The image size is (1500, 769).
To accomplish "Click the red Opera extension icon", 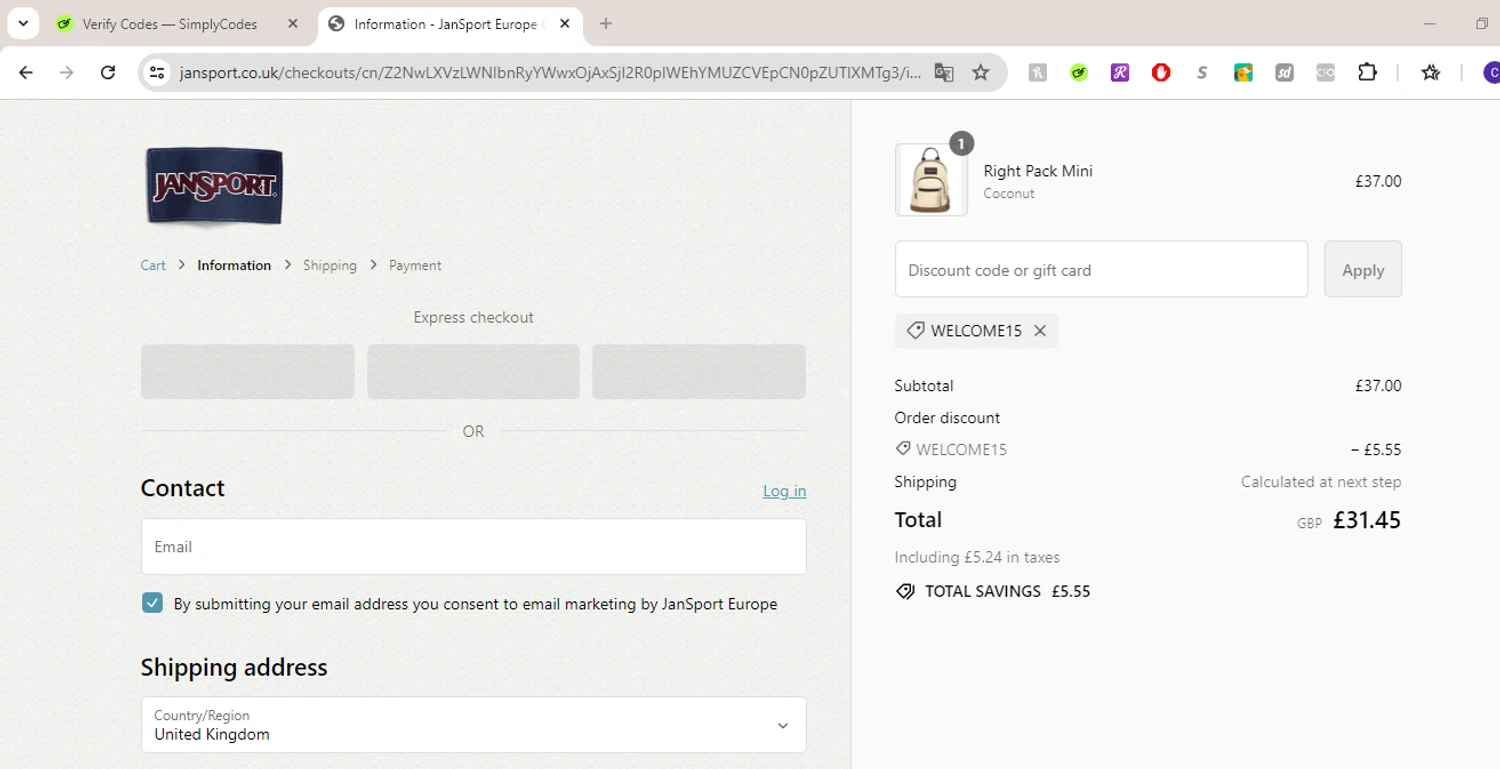I will (1161, 72).
